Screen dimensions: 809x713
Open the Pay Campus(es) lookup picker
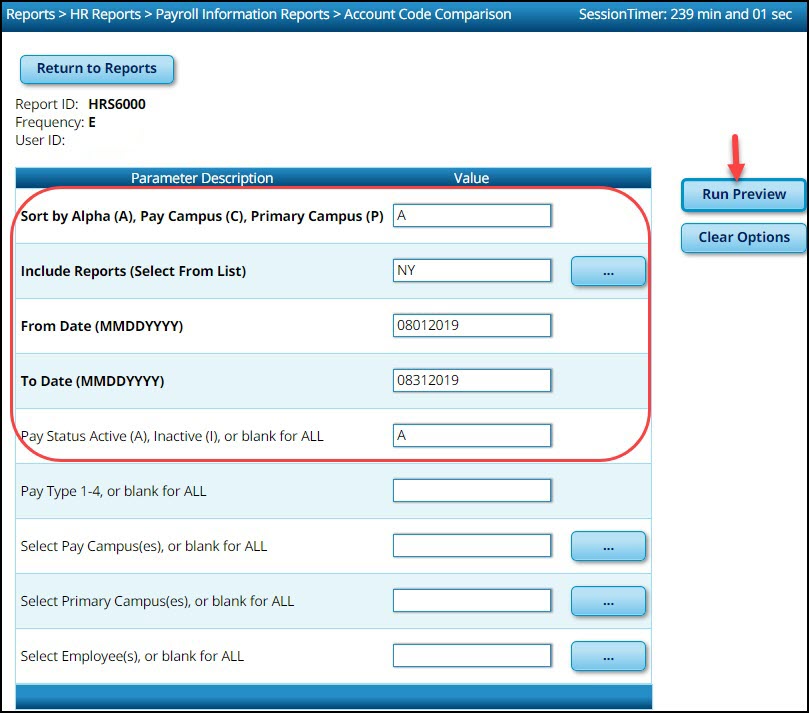pos(608,545)
